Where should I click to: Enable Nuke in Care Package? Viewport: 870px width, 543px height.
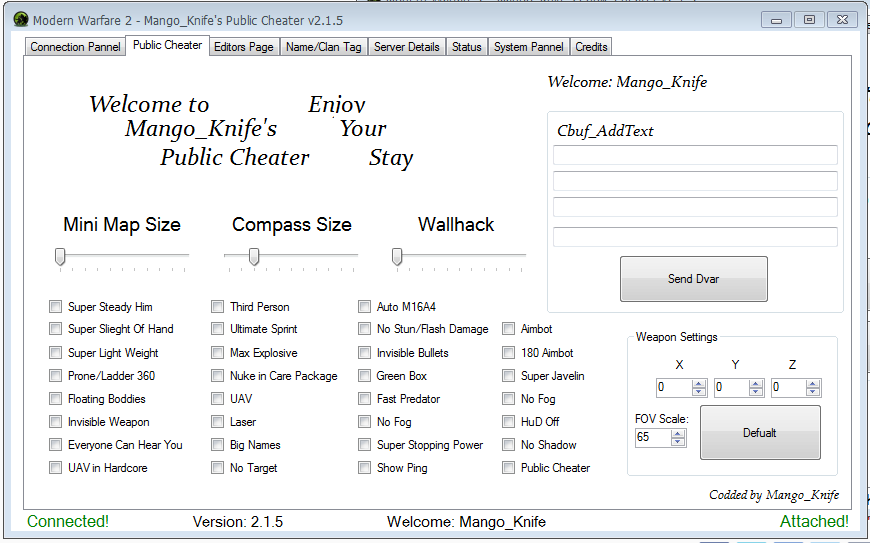[x=218, y=375]
